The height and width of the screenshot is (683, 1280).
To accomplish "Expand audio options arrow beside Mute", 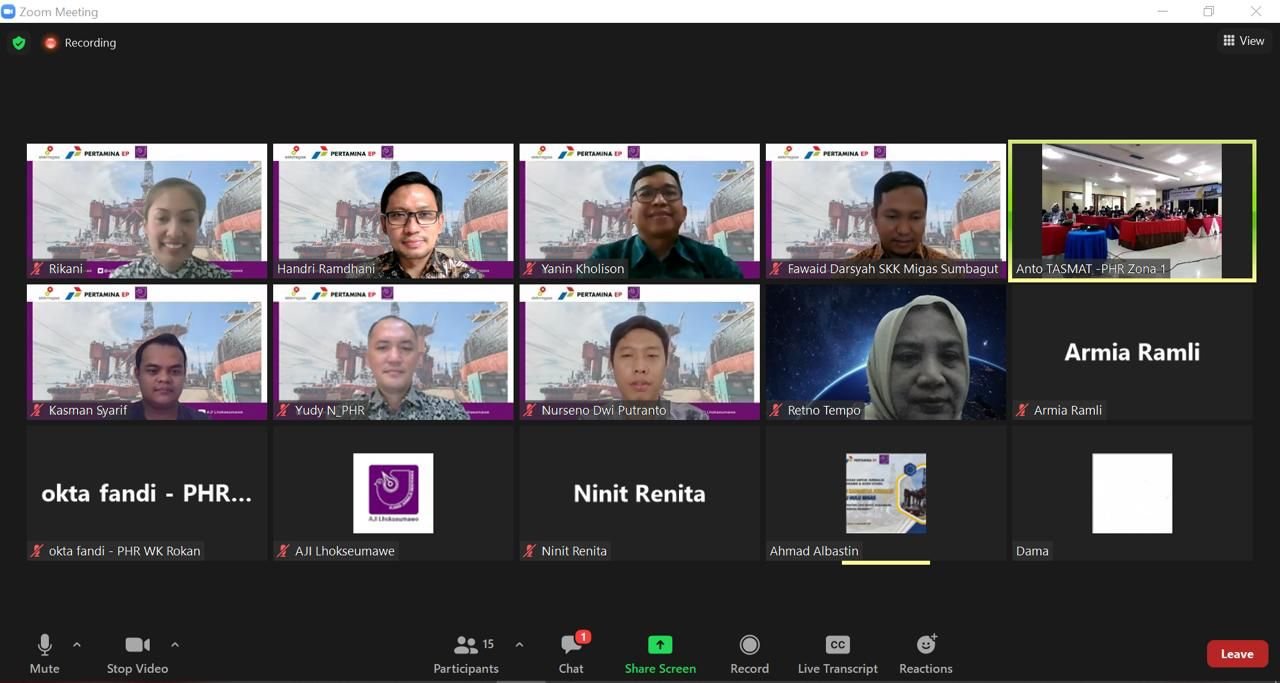I will 77,645.
